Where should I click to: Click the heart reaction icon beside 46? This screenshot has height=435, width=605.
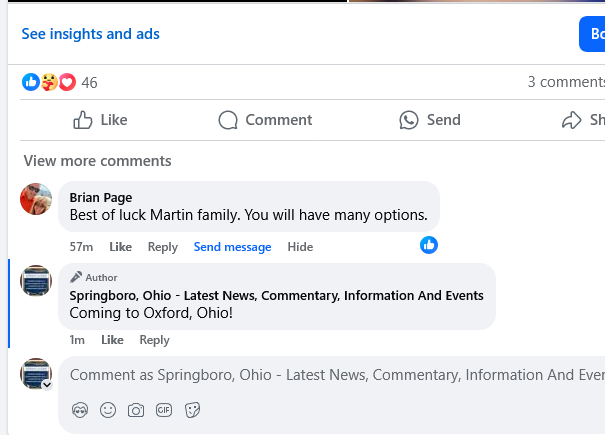tap(67, 82)
